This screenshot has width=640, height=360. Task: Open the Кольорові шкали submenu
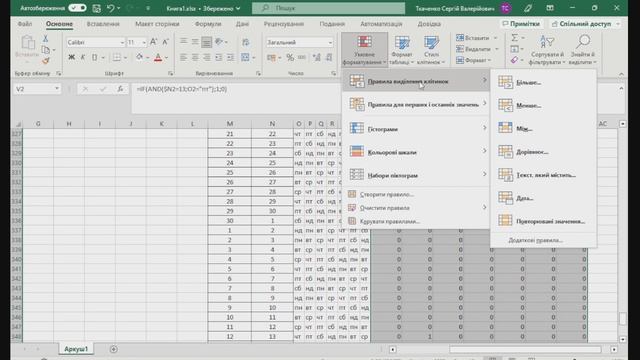pyautogui.click(x=416, y=152)
